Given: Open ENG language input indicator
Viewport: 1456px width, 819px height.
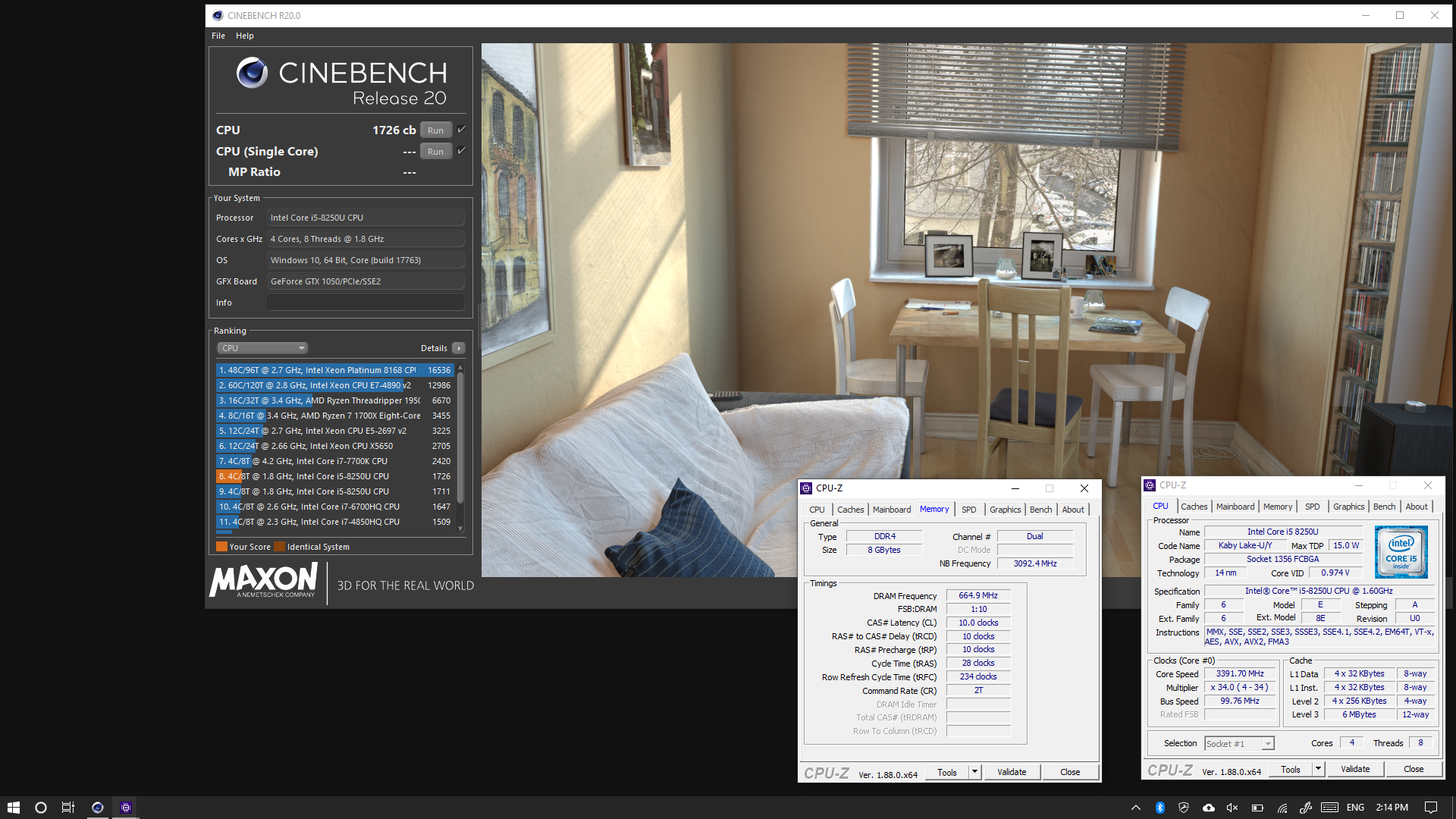Looking at the screenshot, I should pyautogui.click(x=1356, y=808).
